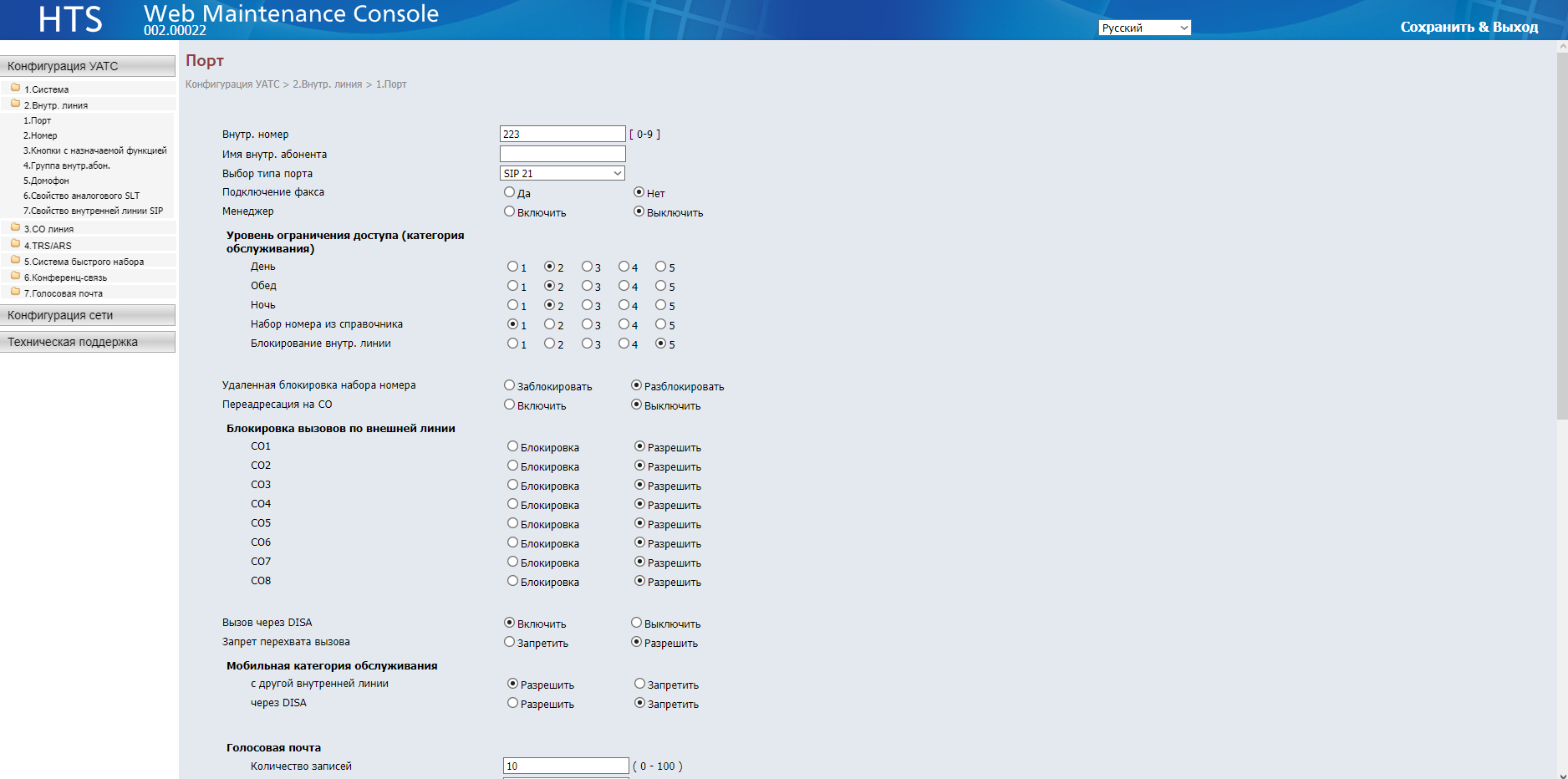Select Да for Подключение факса
Screen dimensions: 1568x779
pyautogui.click(x=509, y=192)
